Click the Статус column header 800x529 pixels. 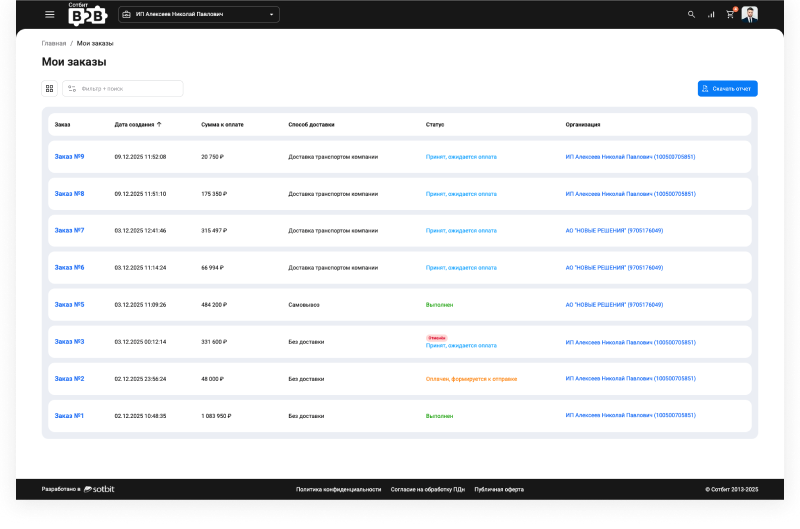[435, 125]
